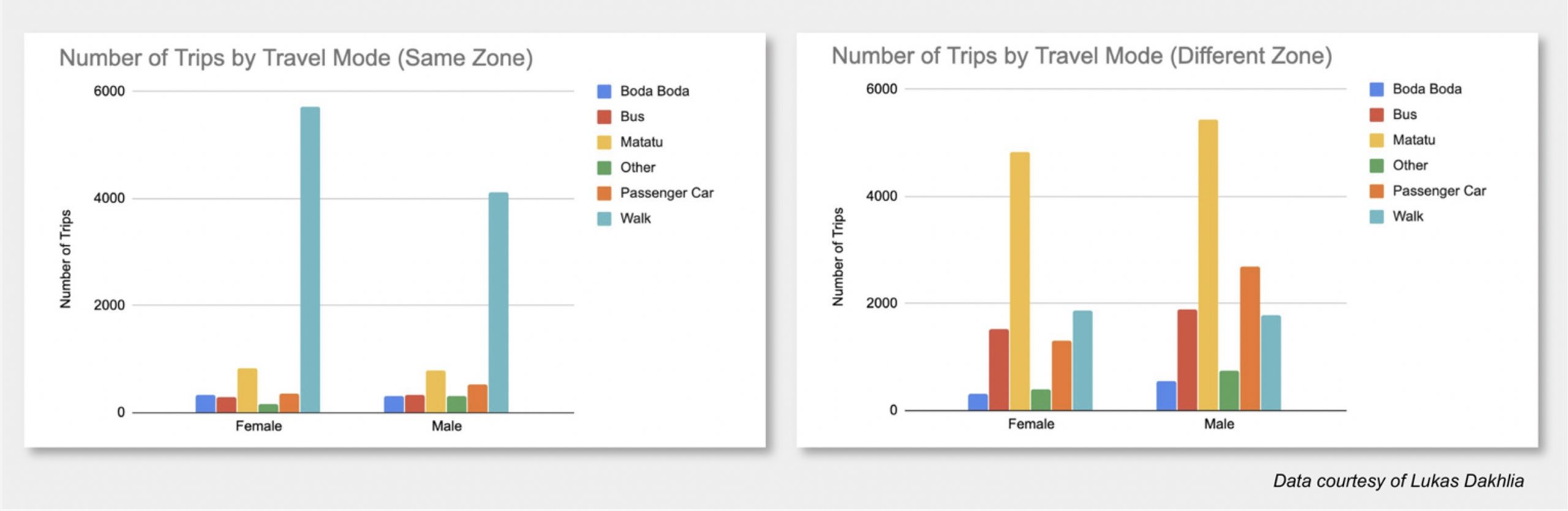Click Boda Boda blue swatch in Same Zone legend

604,91
